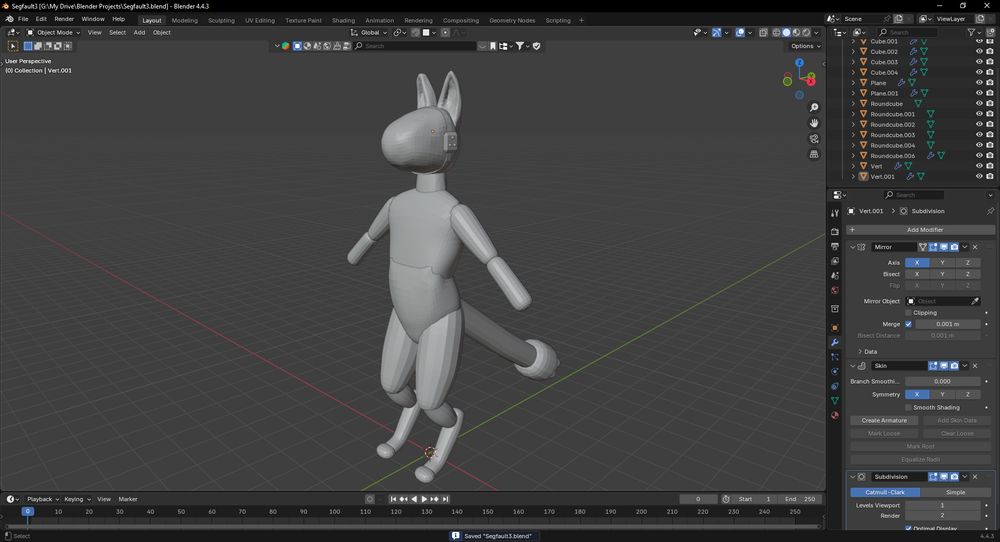Open the Object Mode dropdown

(55, 32)
